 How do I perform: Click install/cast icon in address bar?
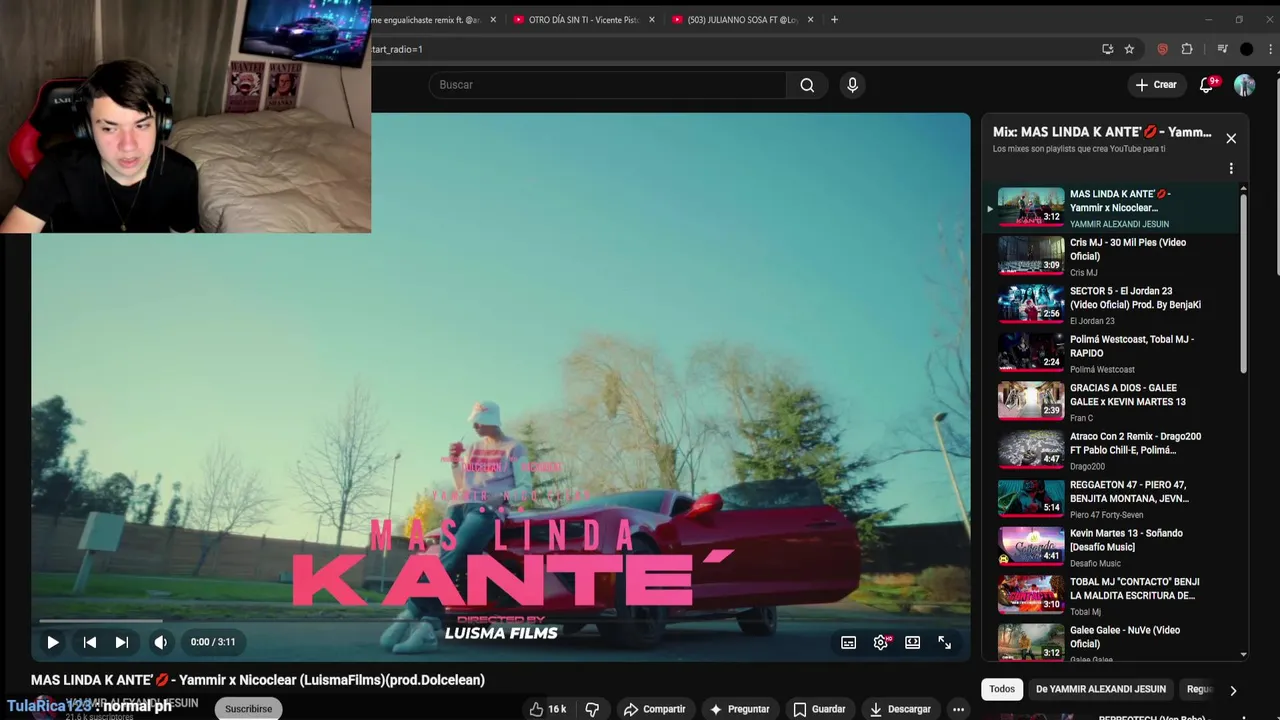[1107, 49]
